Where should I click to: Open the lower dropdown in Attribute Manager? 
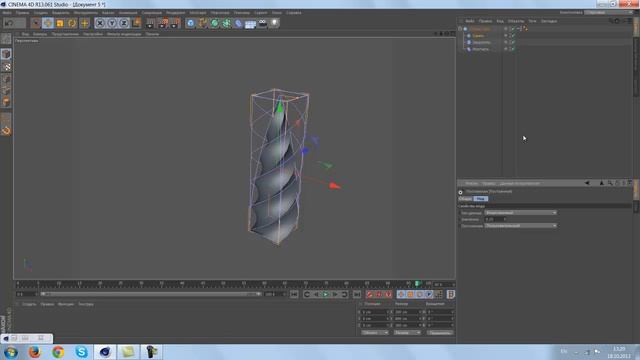(520, 226)
